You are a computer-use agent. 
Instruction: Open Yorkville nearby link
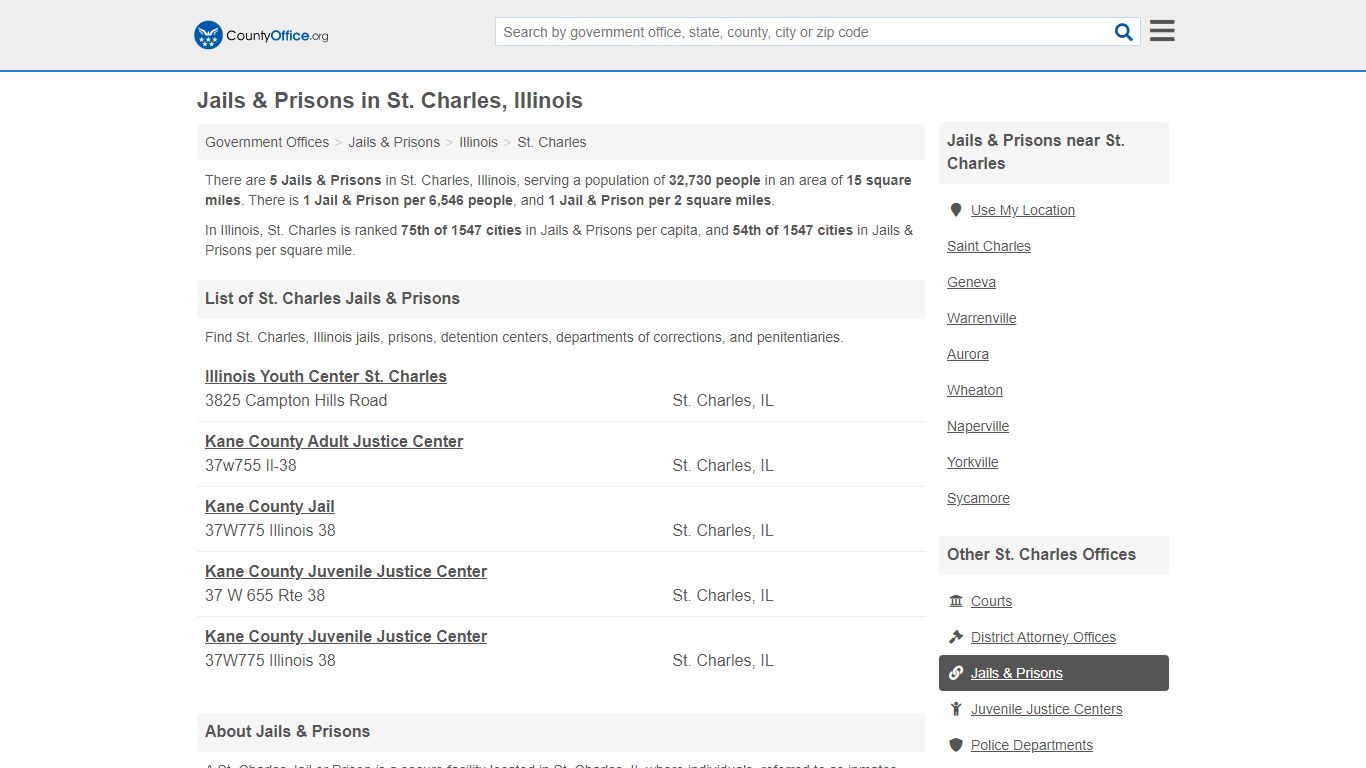(973, 462)
